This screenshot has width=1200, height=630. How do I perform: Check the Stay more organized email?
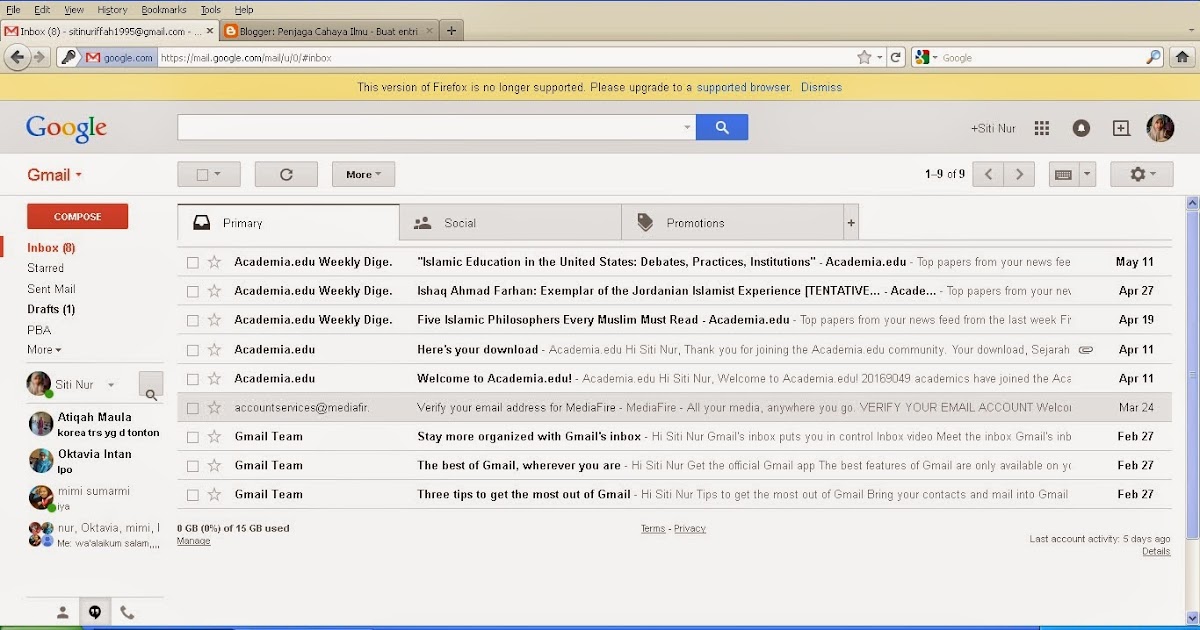click(x=193, y=437)
